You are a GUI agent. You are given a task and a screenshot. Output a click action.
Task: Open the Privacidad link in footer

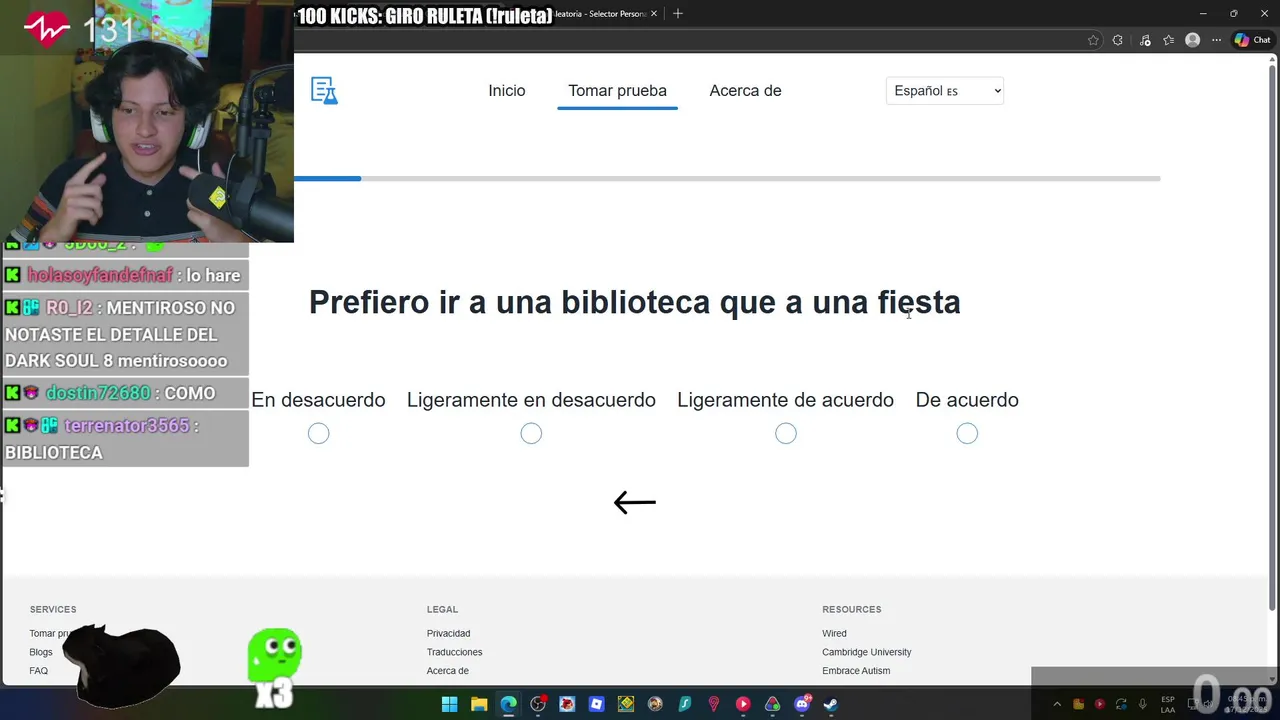click(x=448, y=633)
